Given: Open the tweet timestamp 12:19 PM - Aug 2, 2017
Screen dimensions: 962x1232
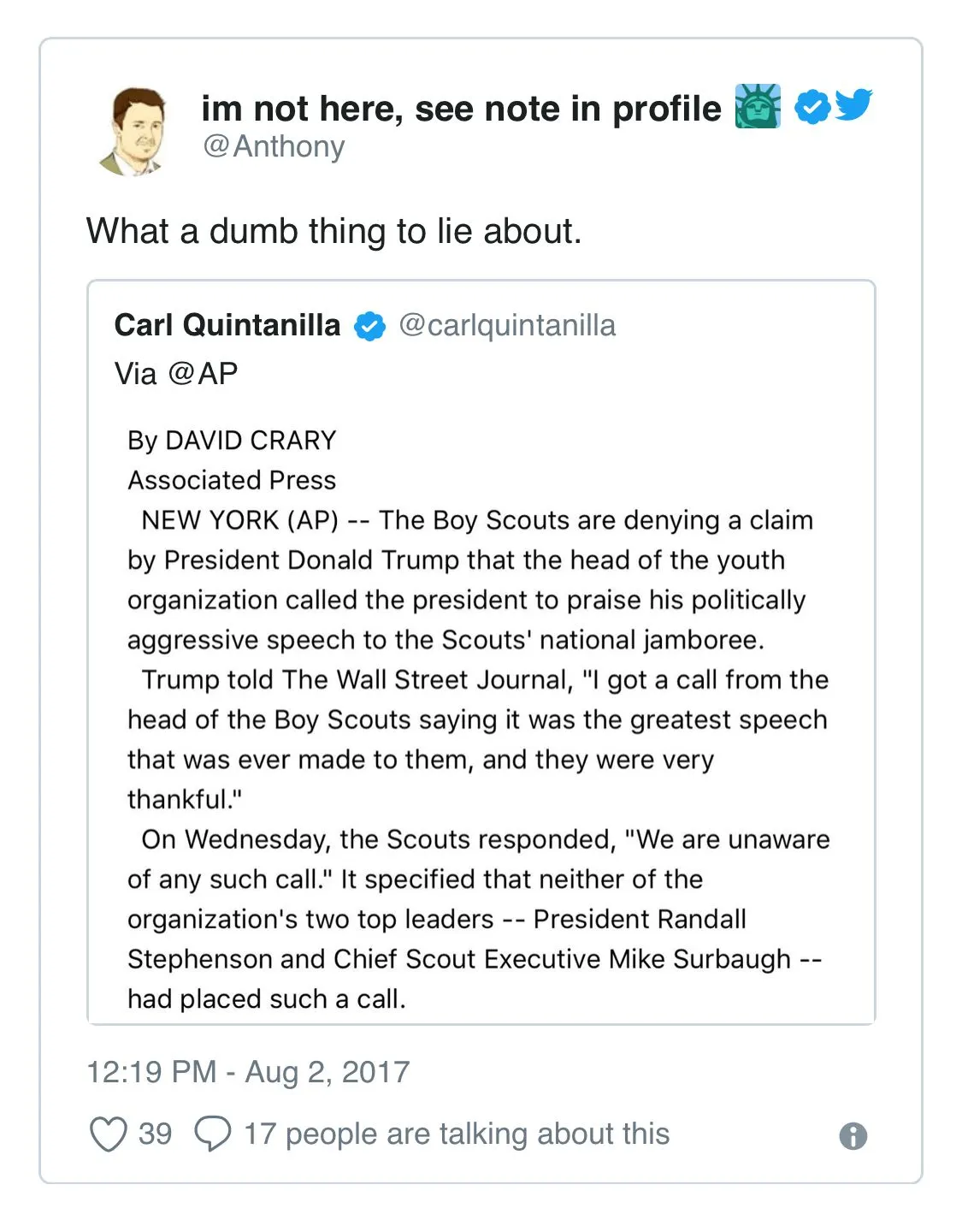Looking at the screenshot, I should 248,1072.
